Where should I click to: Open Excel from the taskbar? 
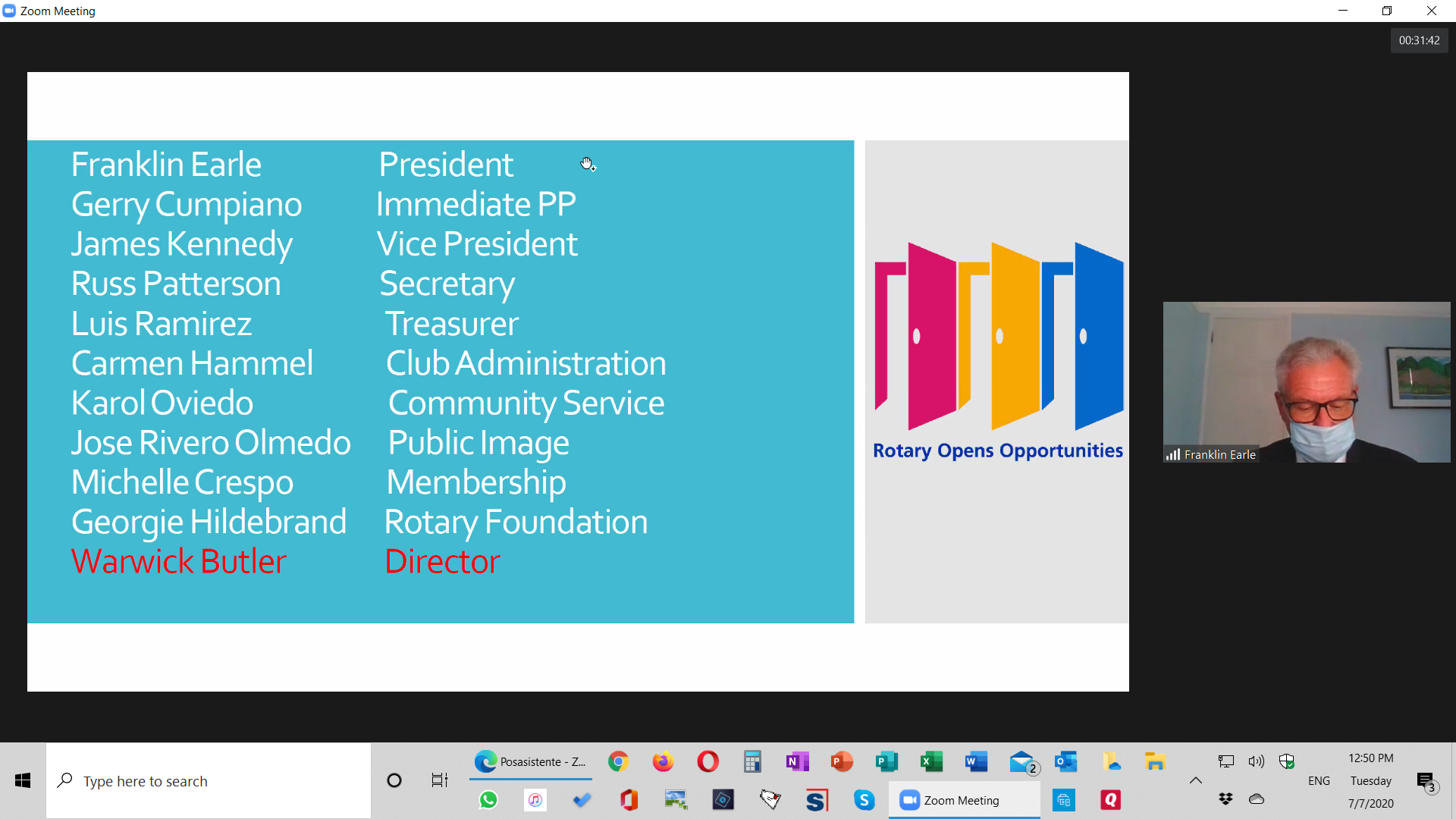tap(931, 761)
